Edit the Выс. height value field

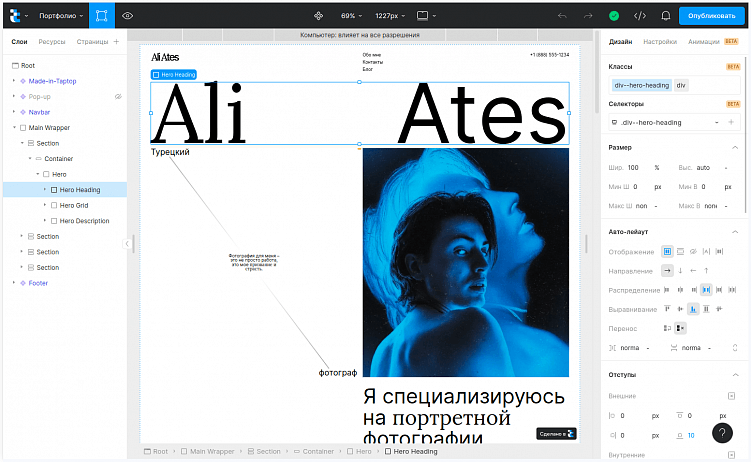click(x=706, y=168)
